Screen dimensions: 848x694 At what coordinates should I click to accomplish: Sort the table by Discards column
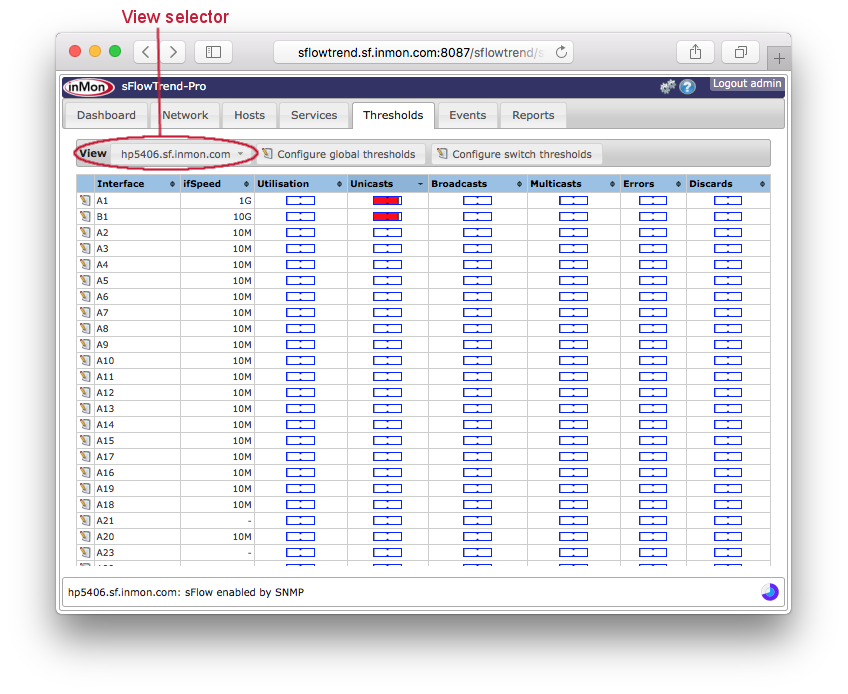pyautogui.click(x=728, y=184)
